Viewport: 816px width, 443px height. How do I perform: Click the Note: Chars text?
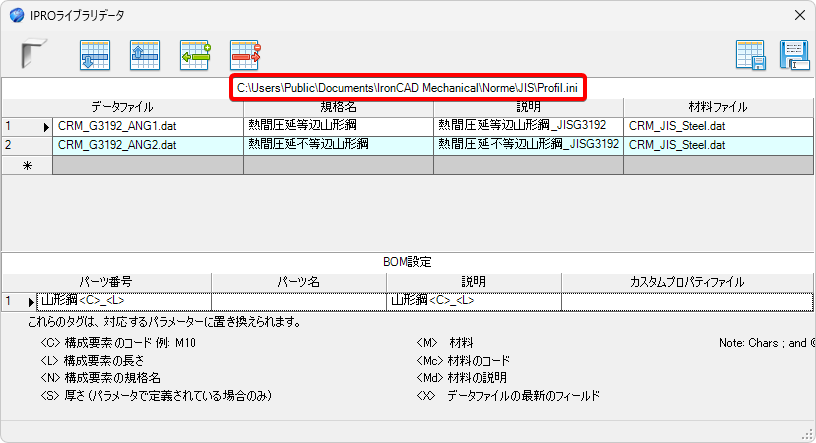[767, 343]
